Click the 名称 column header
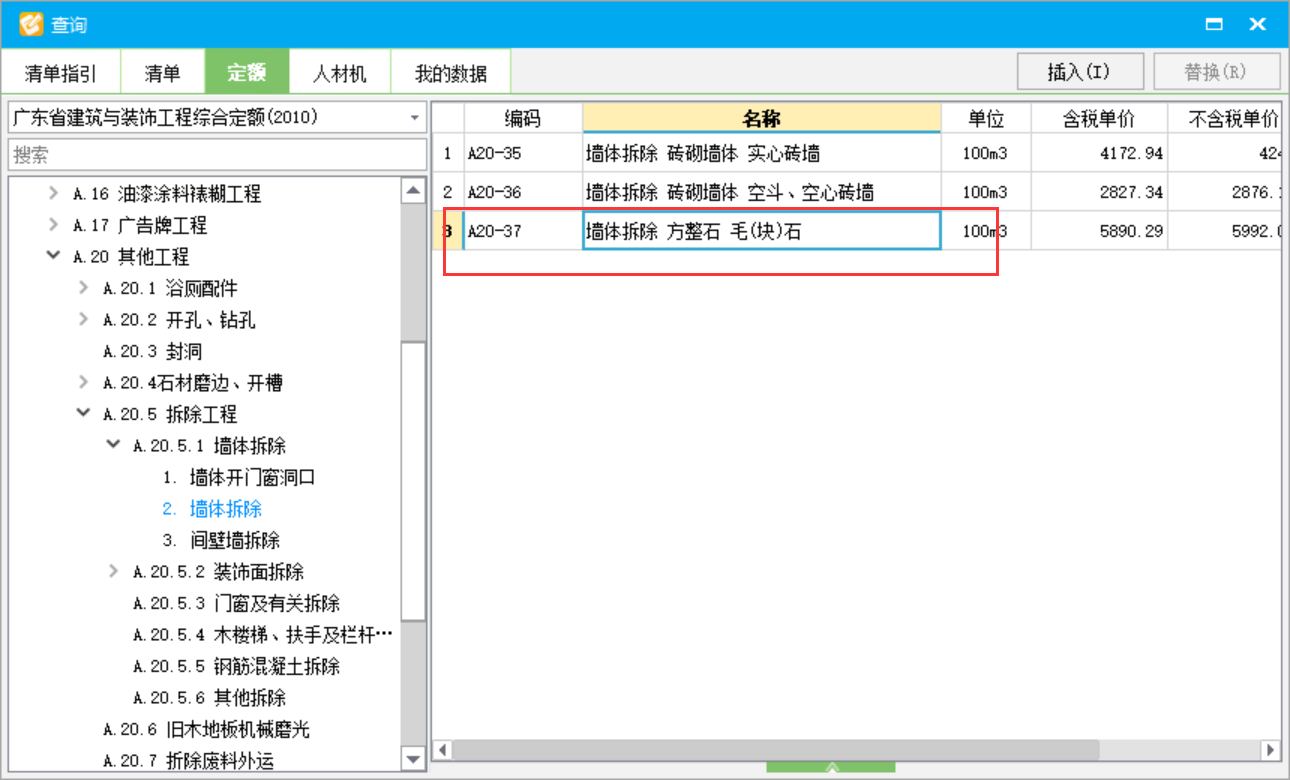This screenshot has height=780, width=1290. click(x=762, y=118)
